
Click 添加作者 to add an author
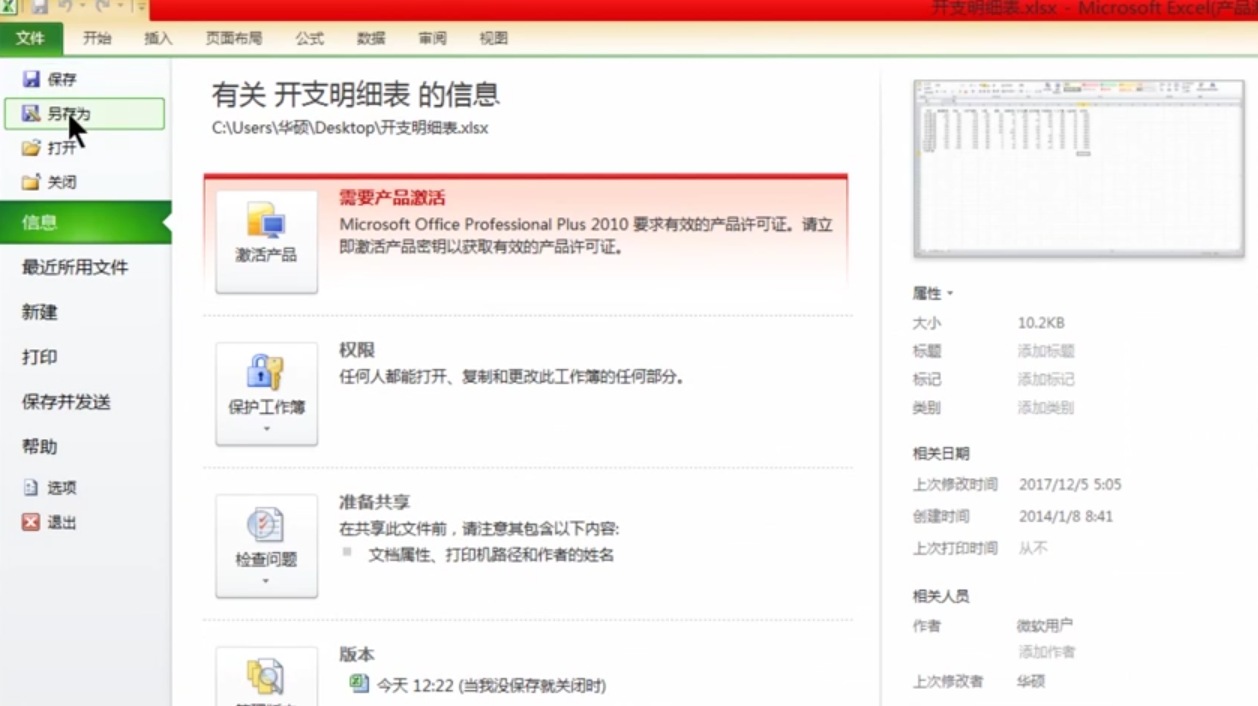1046,652
